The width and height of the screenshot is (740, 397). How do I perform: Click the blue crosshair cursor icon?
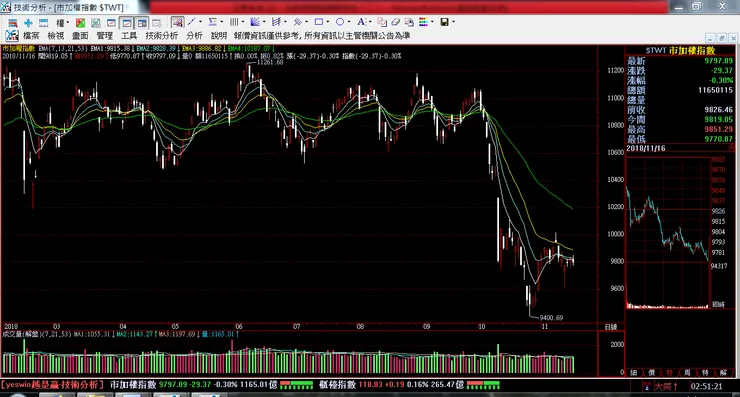(x=28, y=23)
